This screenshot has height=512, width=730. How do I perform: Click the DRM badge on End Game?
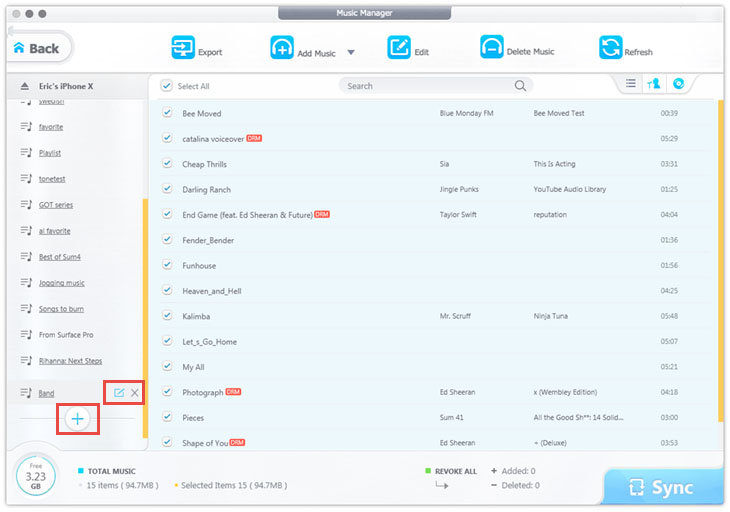pyautogui.click(x=322, y=214)
